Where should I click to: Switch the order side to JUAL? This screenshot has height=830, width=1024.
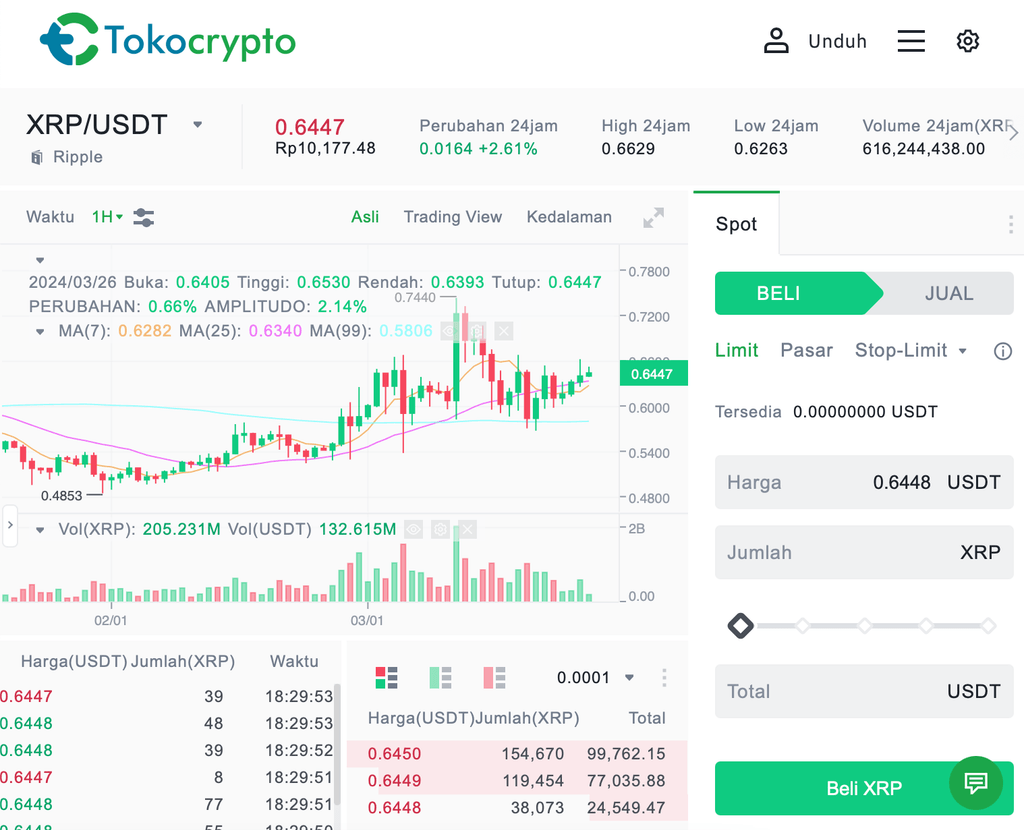pos(948,294)
